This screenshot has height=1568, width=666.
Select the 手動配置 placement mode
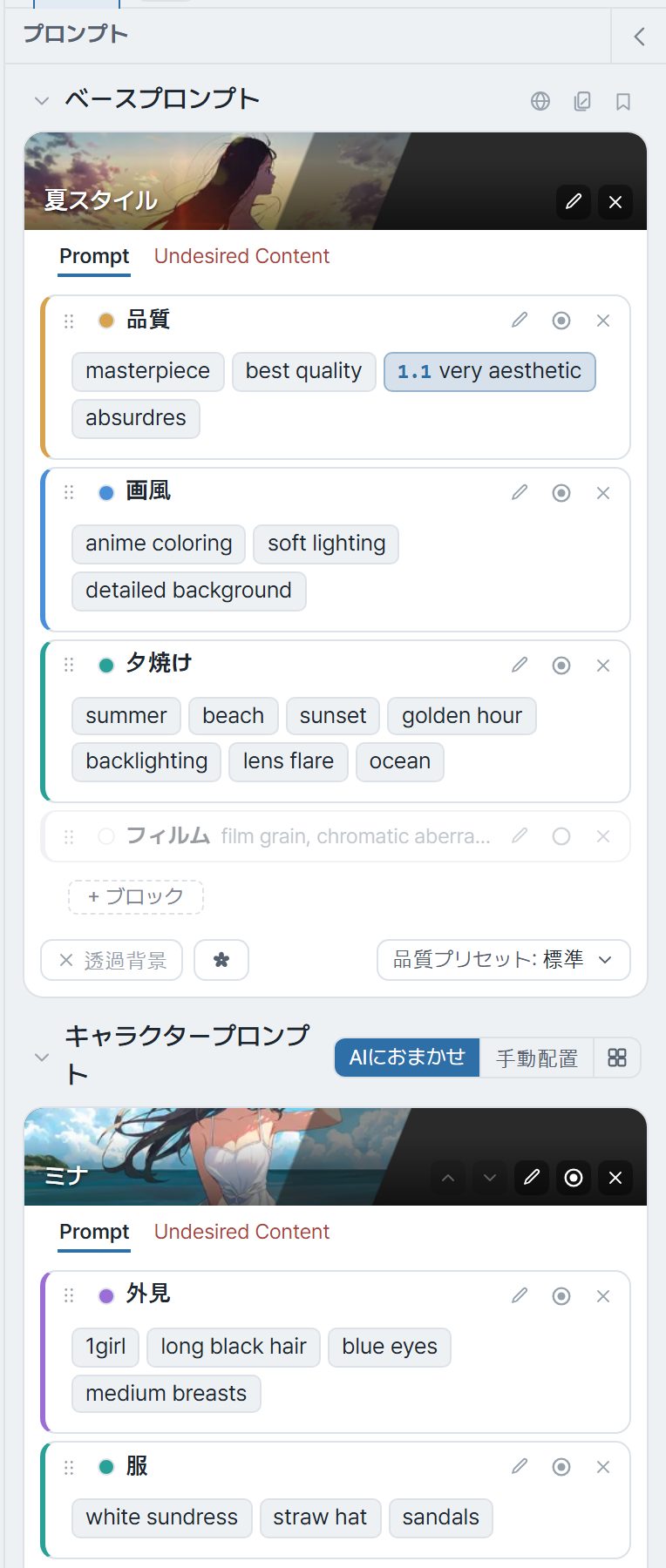tap(537, 1058)
